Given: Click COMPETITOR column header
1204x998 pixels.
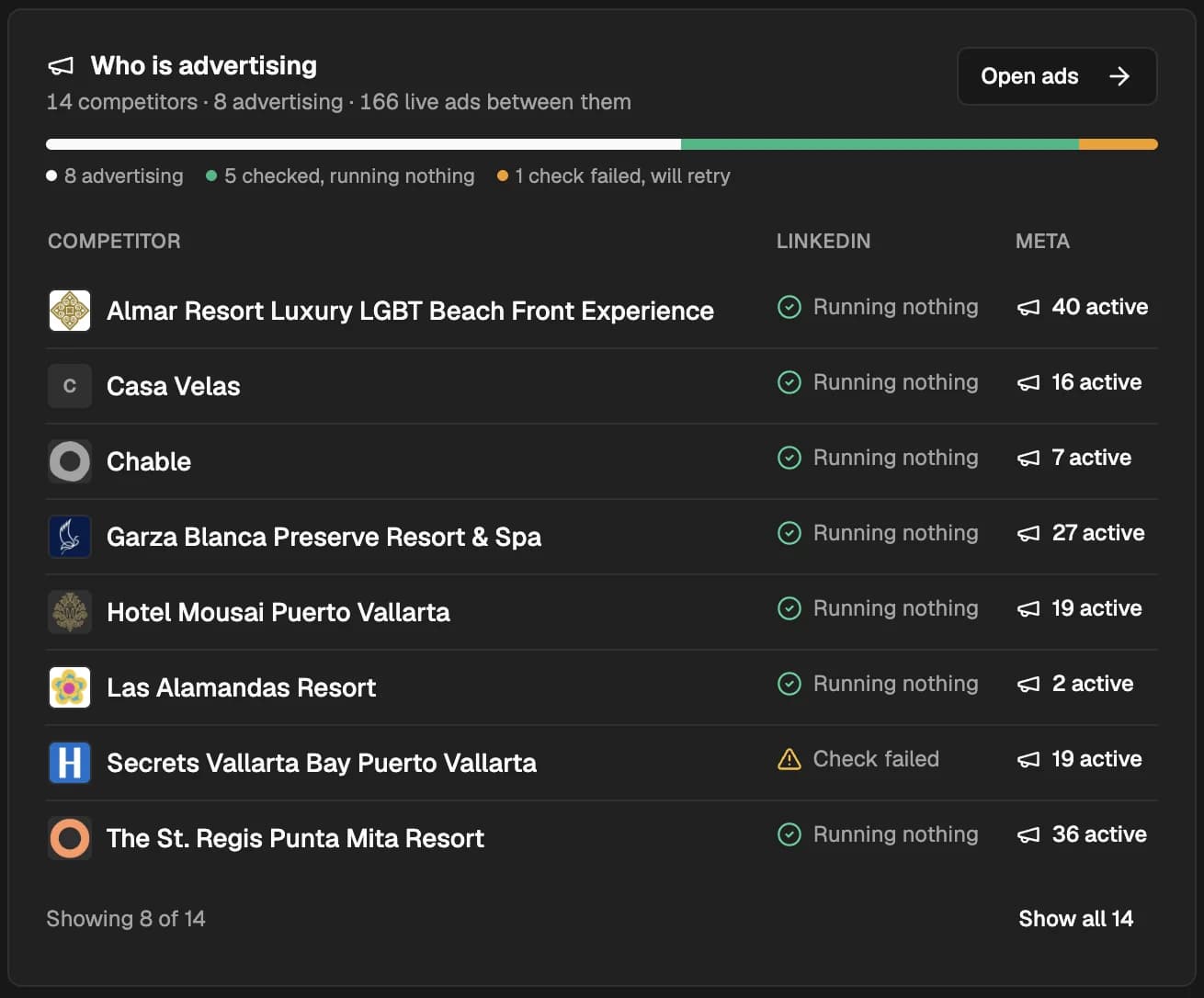Looking at the screenshot, I should 114,241.
